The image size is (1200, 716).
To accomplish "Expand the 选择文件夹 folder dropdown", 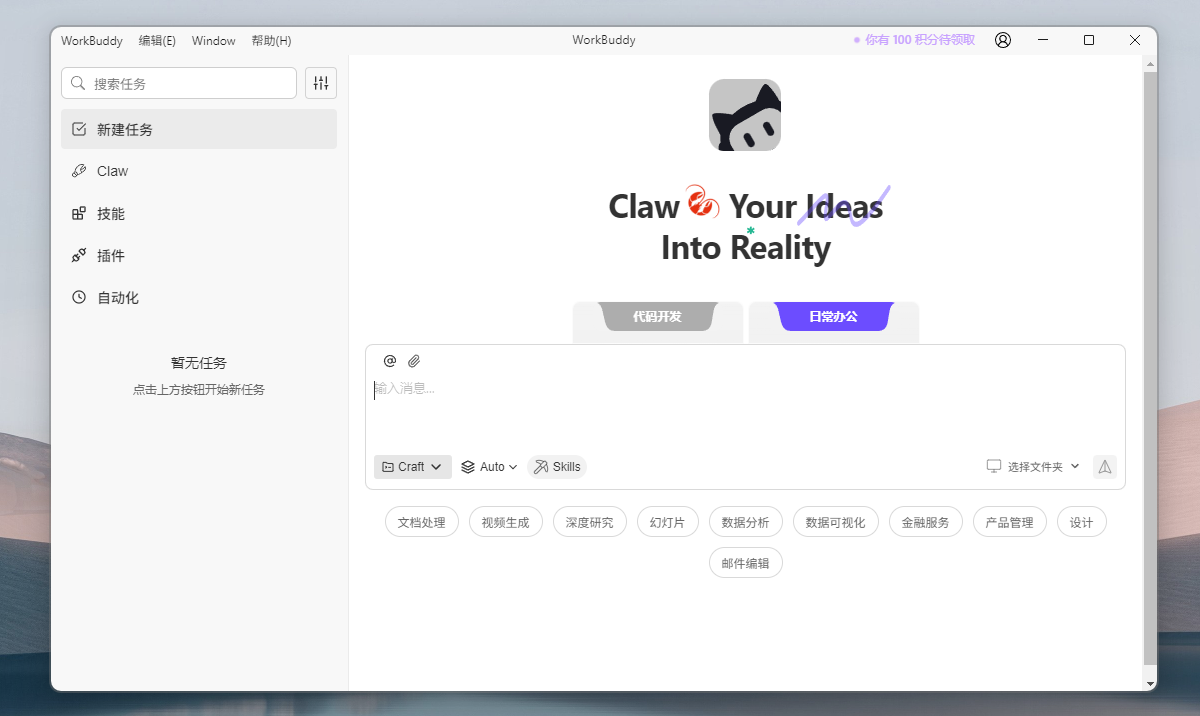I will tap(1033, 467).
